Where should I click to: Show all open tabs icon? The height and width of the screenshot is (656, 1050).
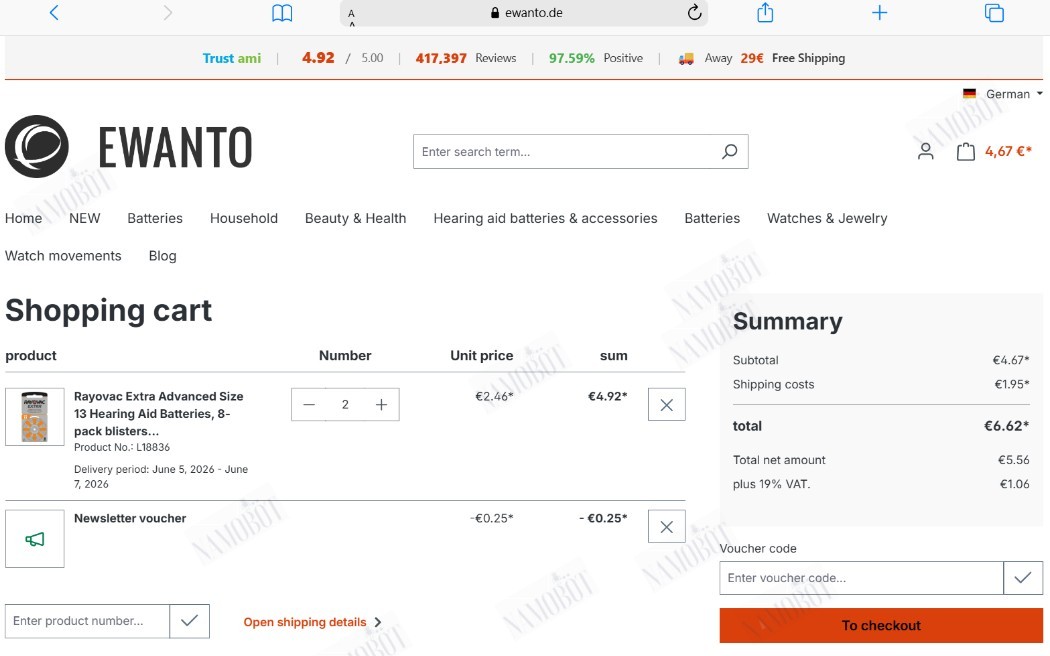click(994, 13)
